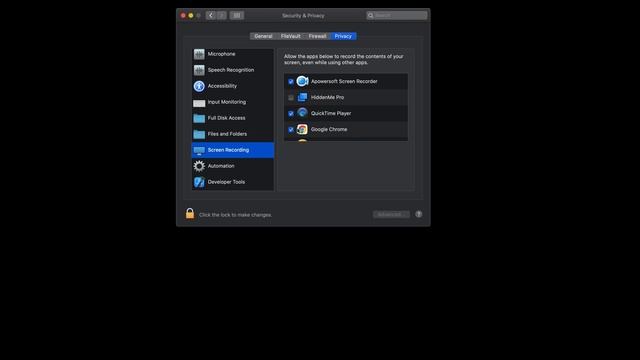Image resolution: width=640 pixels, height=360 pixels.
Task: Click the Advanced button
Action: pos(391,214)
